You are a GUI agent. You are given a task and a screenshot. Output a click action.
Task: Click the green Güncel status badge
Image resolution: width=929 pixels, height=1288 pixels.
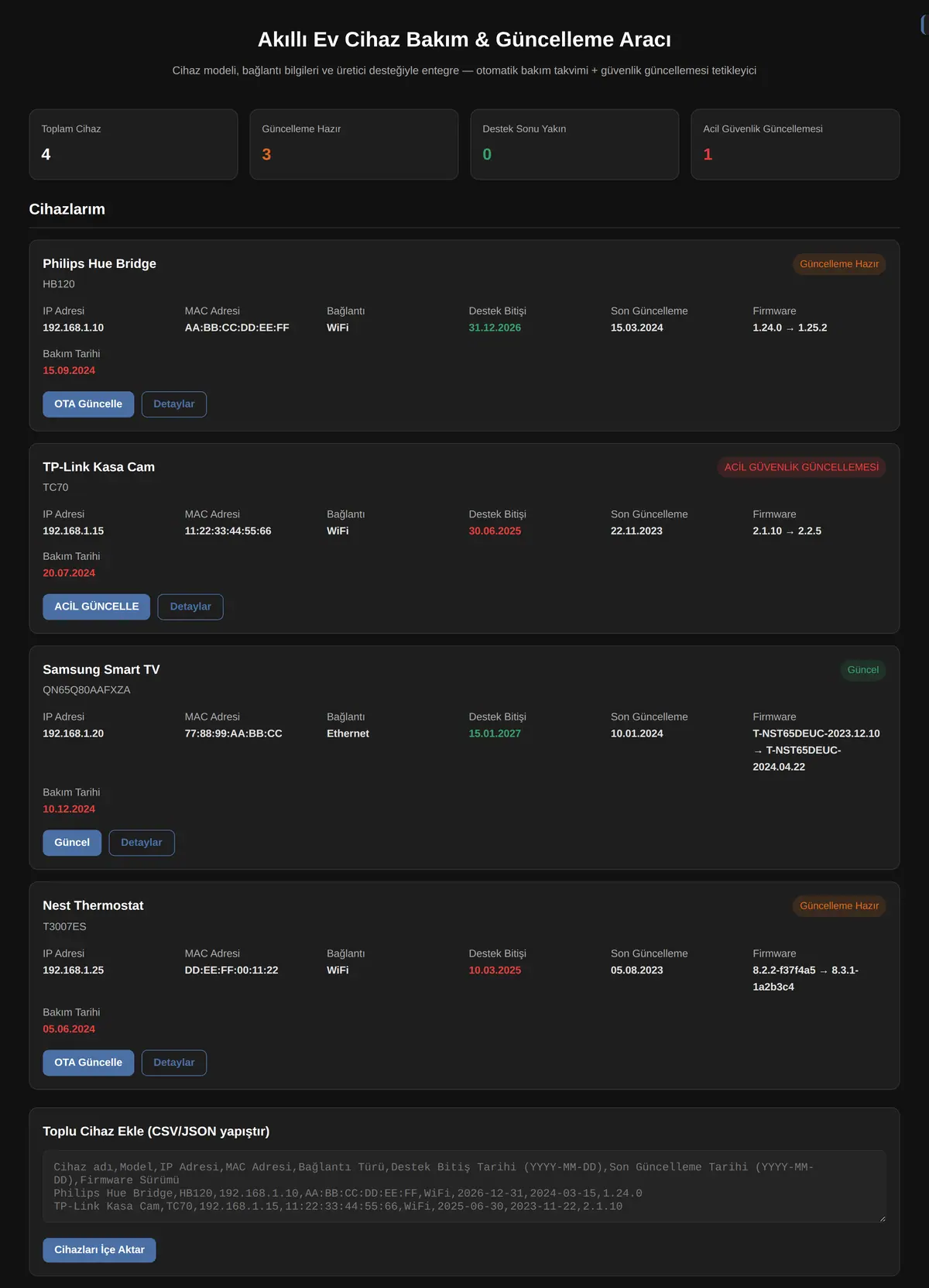tap(863, 670)
